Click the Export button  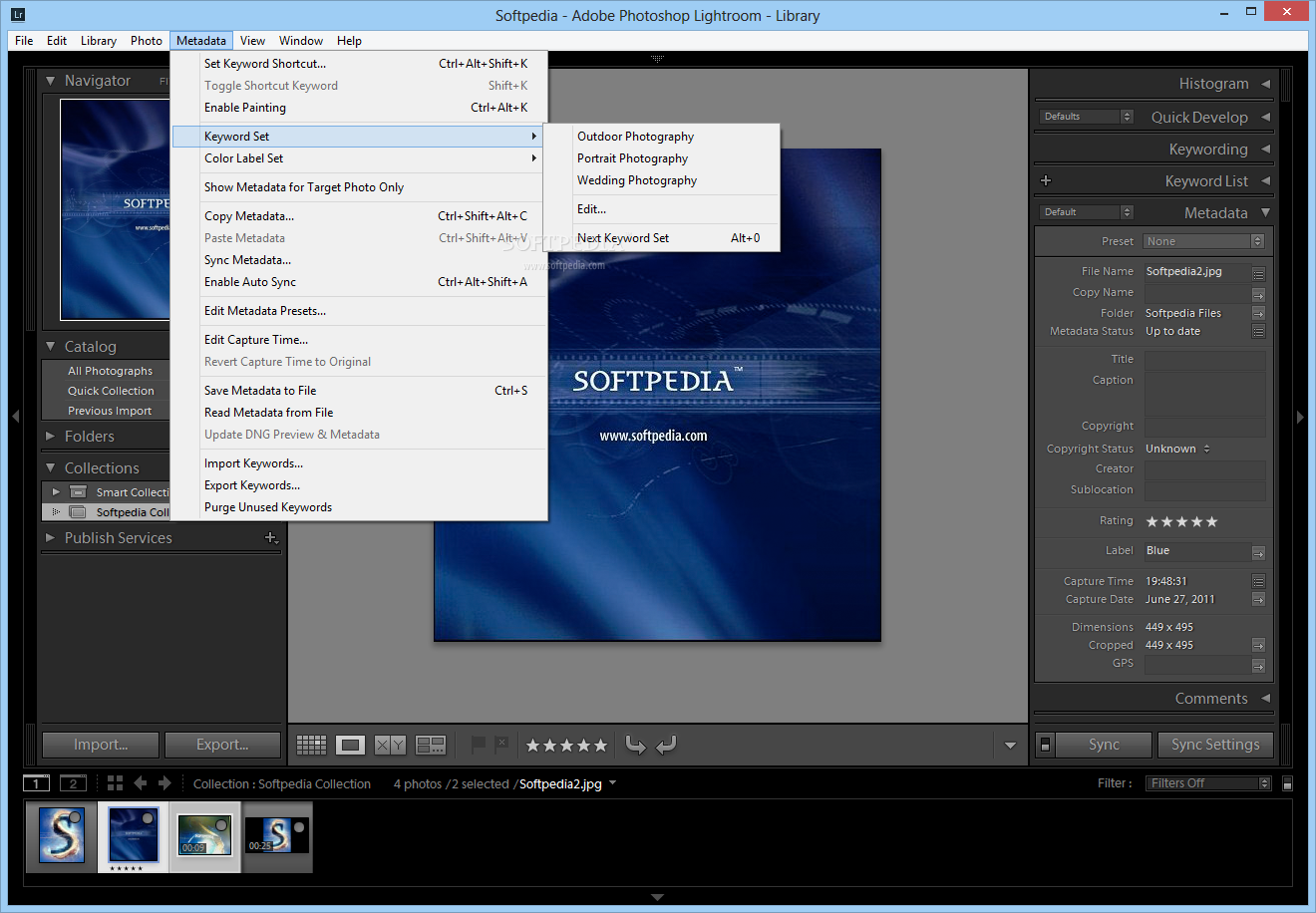point(222,745)
